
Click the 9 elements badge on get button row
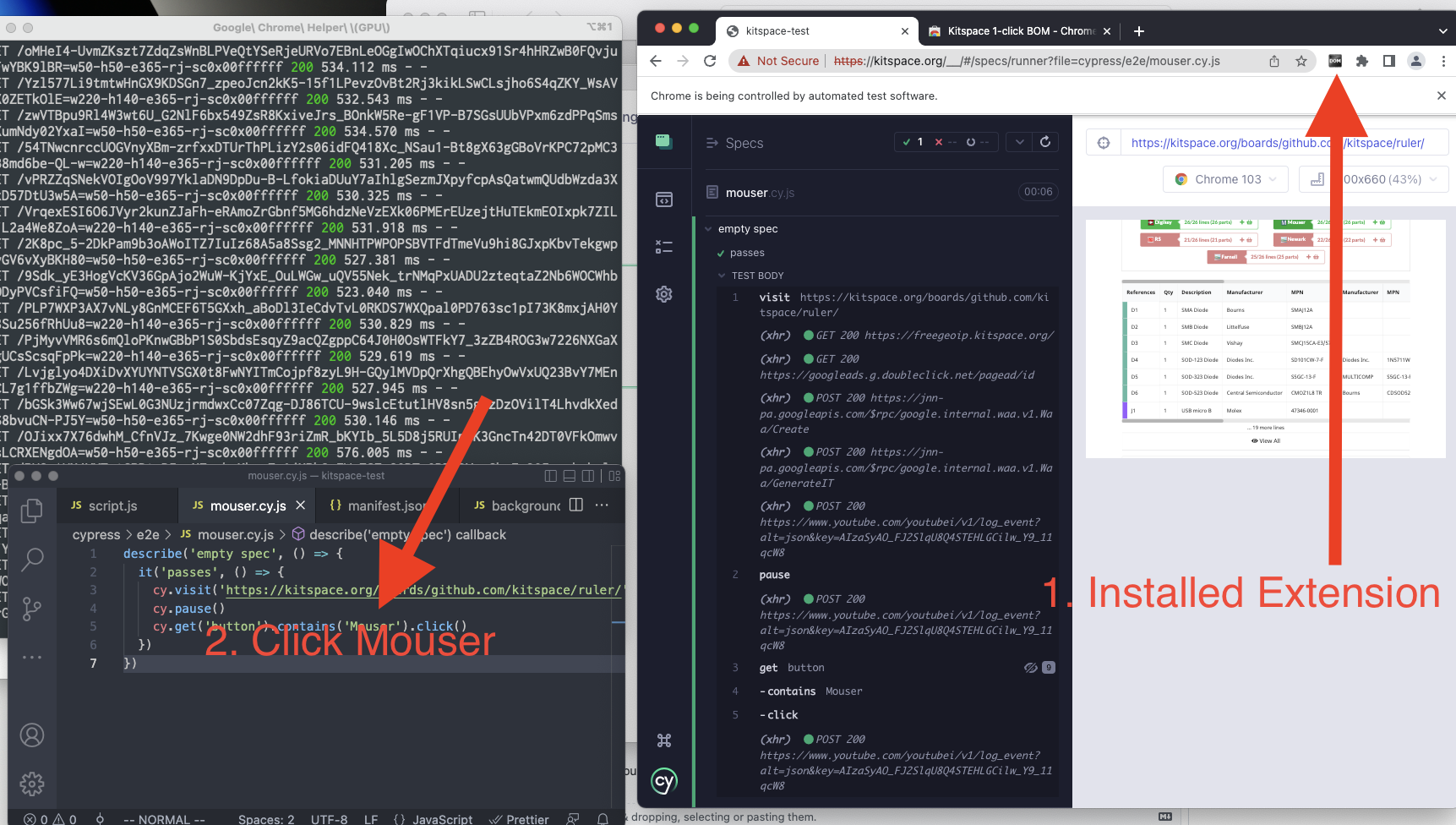(1049, 668)
